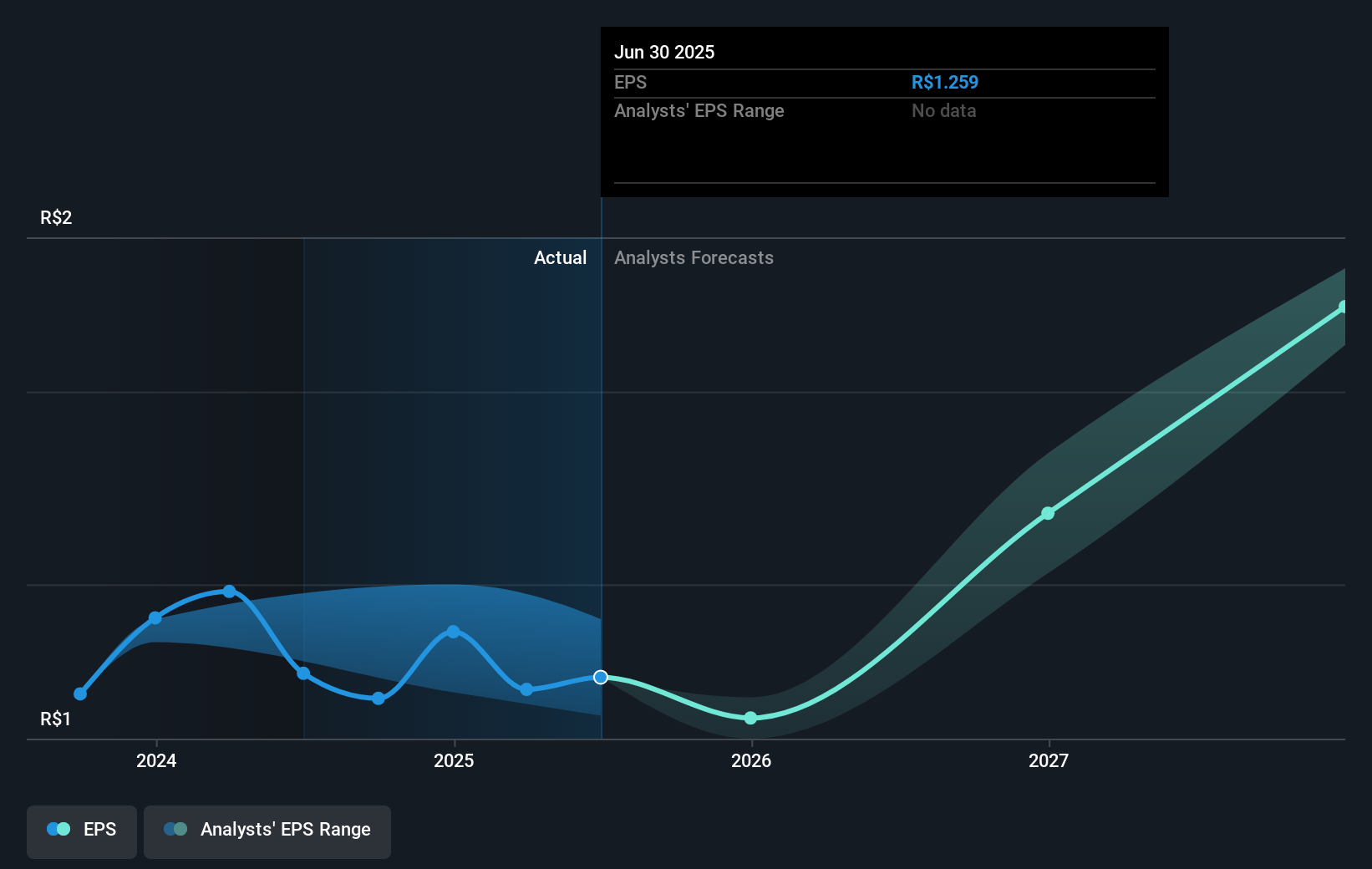Click the mid-2025 blue EPS data point
The image size is (1372, 869).
point(453,632)
